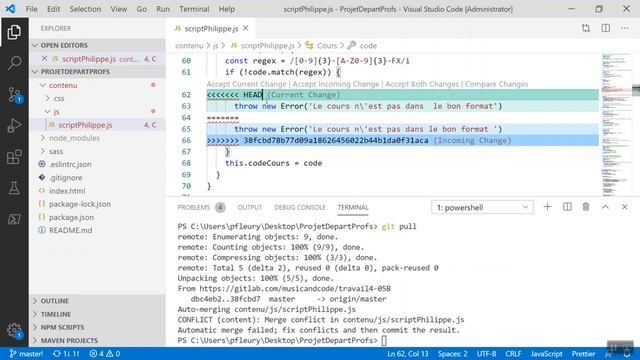Expand the Maven Projects section
640x360 pixels.
click(97, 340)
